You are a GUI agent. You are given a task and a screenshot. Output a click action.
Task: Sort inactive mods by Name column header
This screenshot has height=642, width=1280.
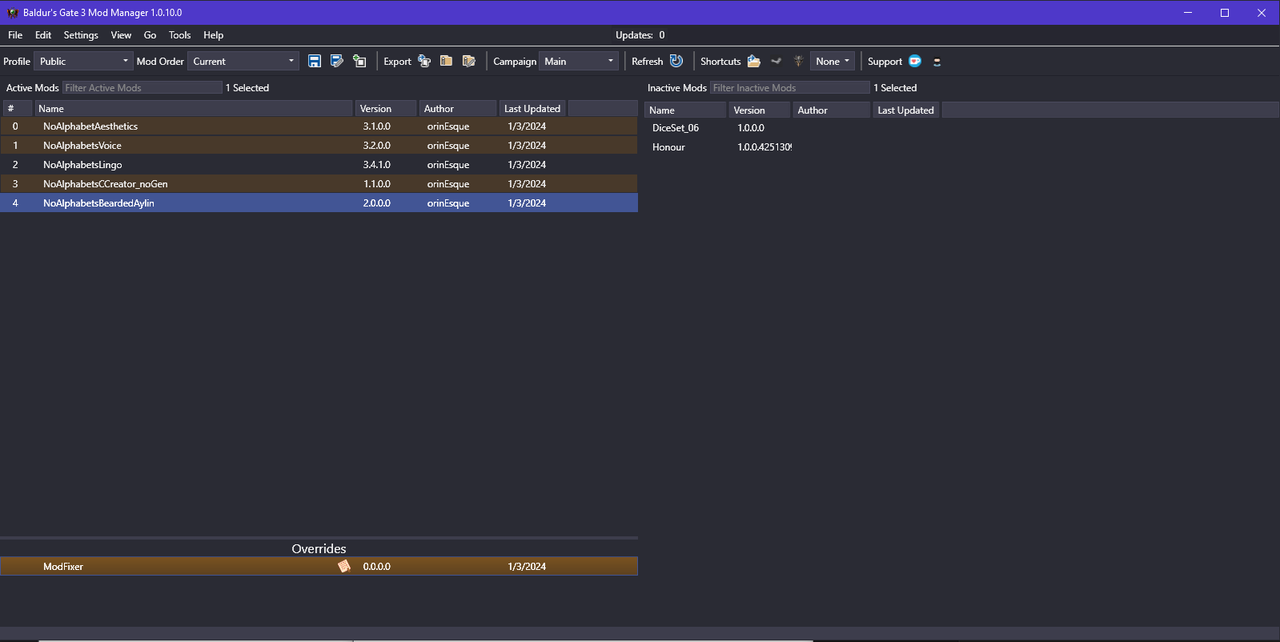(x=685, y=110)
